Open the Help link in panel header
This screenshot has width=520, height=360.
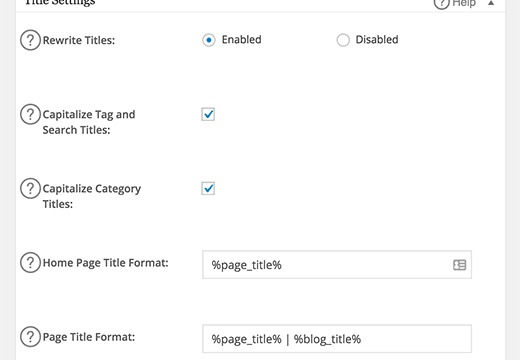point(455,3)
